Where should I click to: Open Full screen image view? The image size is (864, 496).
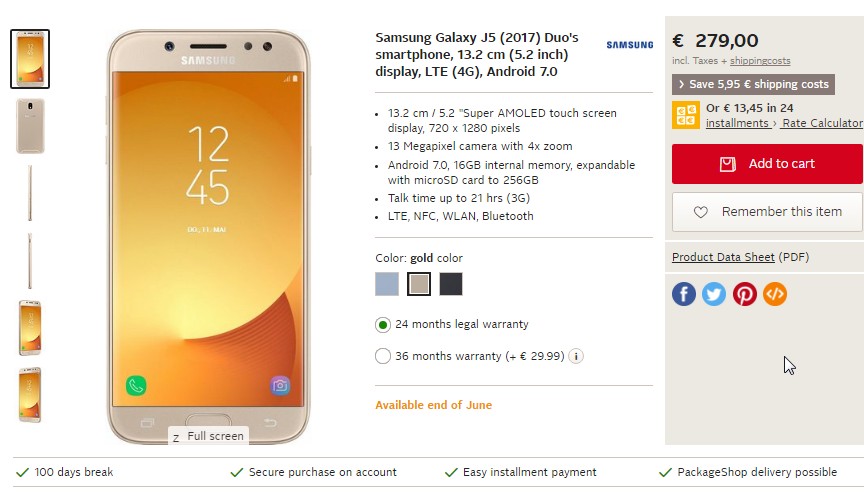tap(208, 436)
